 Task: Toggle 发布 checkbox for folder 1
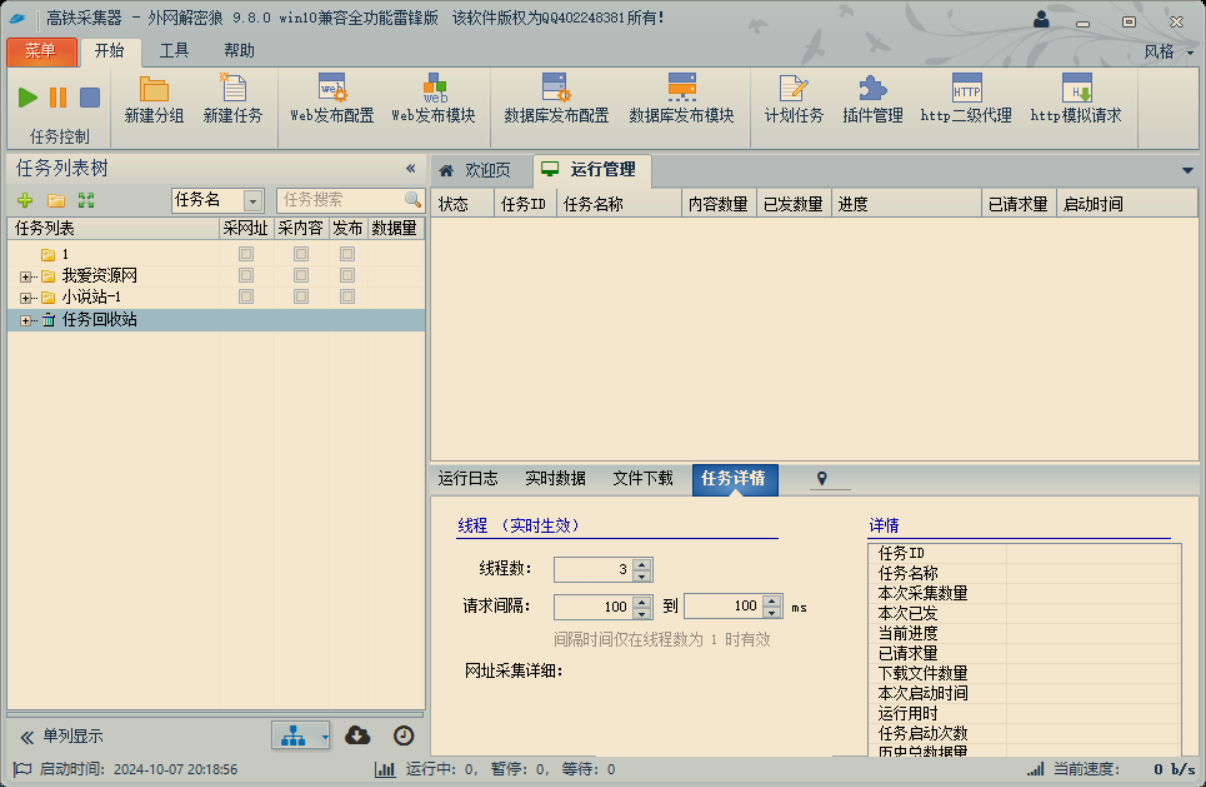pos(347,254)
